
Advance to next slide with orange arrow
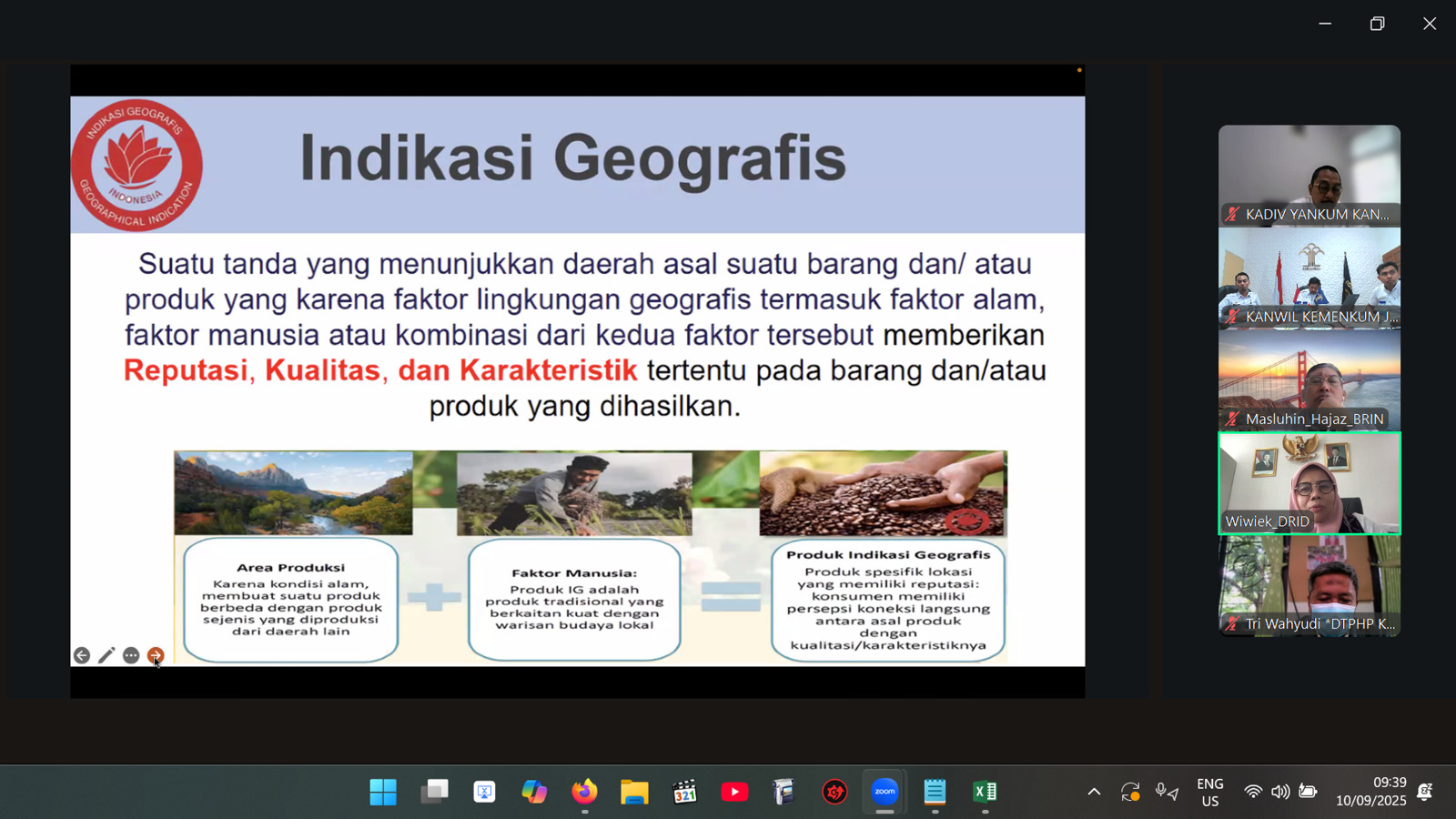click(156, 655)
